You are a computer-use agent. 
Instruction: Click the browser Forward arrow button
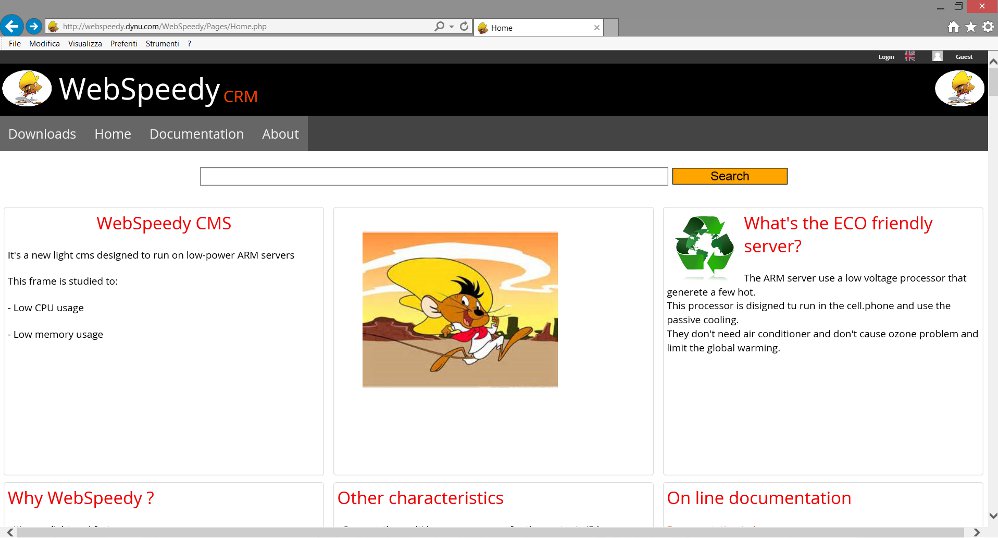34,26
